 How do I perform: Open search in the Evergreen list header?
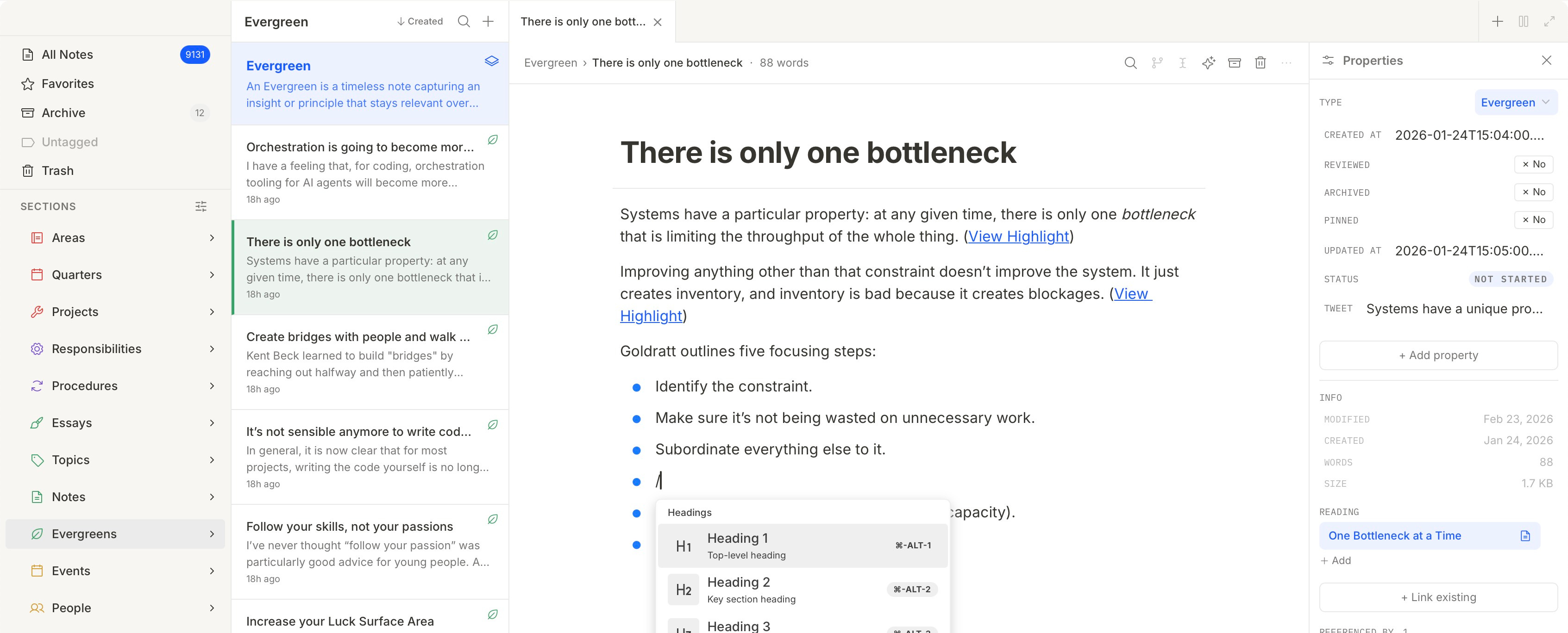pyautogui.click(x=463, y=21)
